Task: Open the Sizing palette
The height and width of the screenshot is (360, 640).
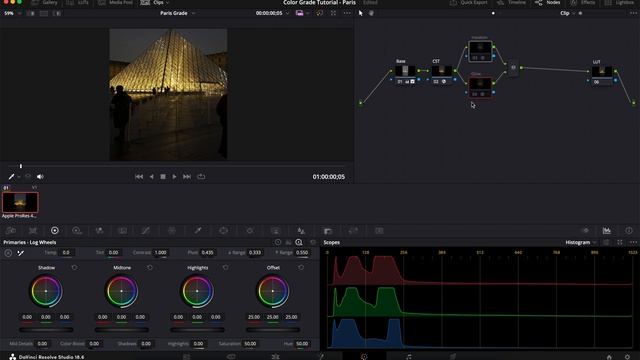Action: click(x=353, y=231)
